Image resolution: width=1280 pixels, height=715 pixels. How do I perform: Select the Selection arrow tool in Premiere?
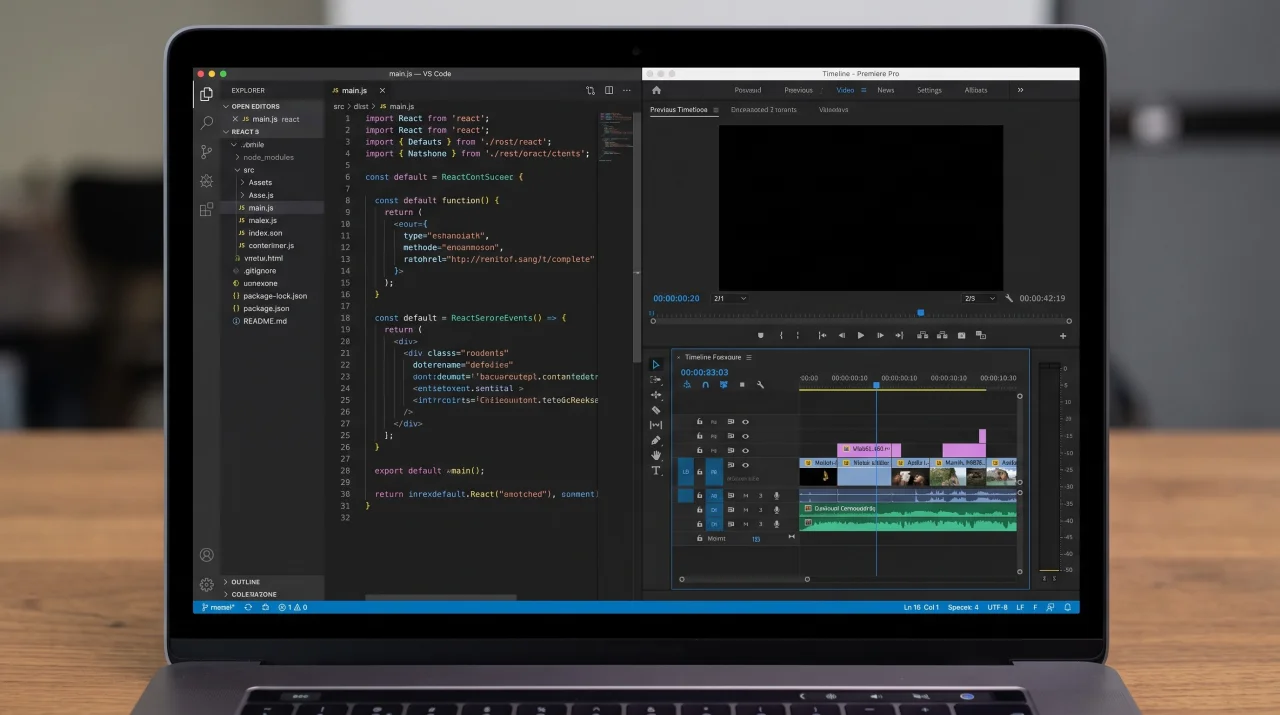656,364
